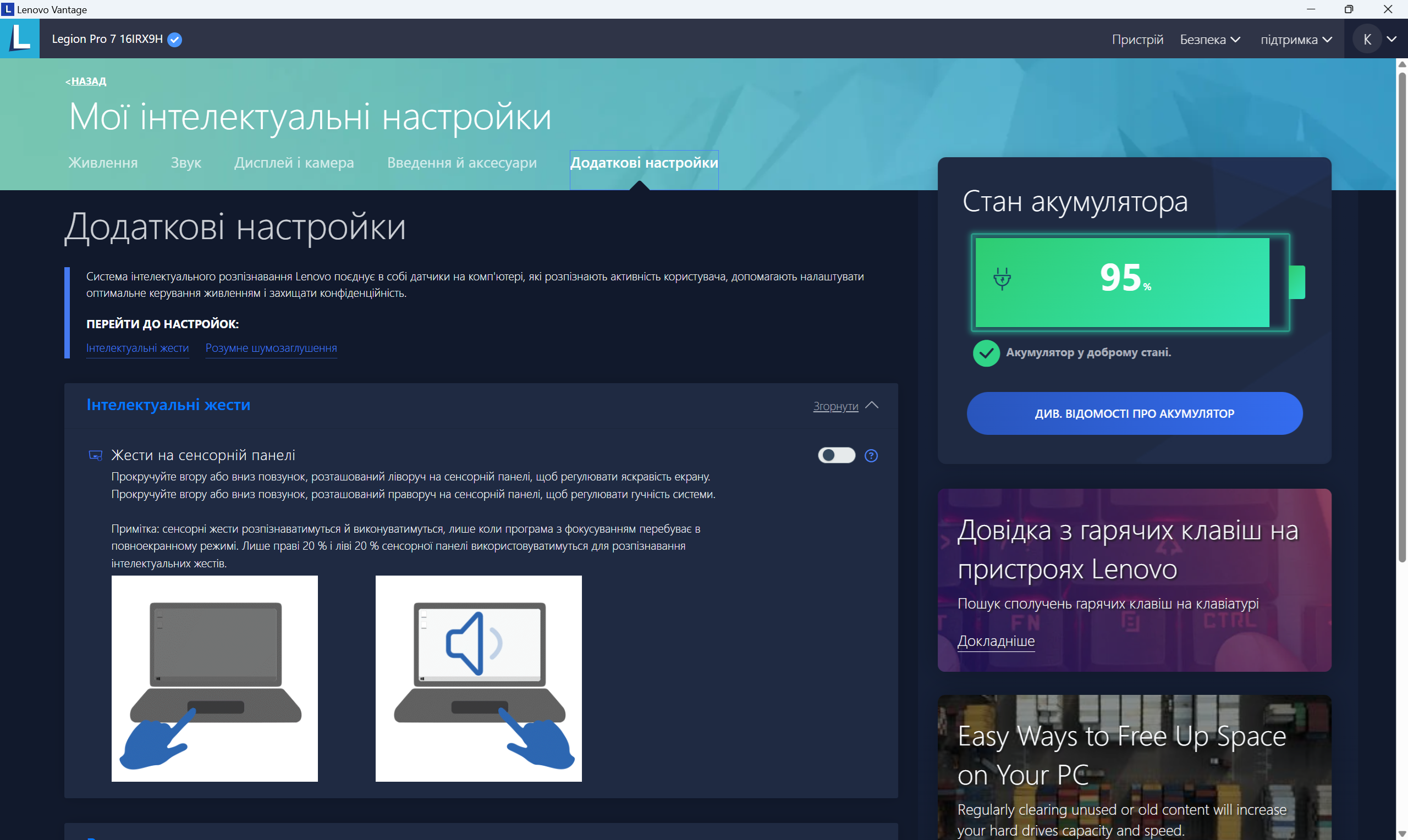This screenshot has width=1408, height=840.
Task: Open the підтримка dropdown menu
Action: (1296, 40)
